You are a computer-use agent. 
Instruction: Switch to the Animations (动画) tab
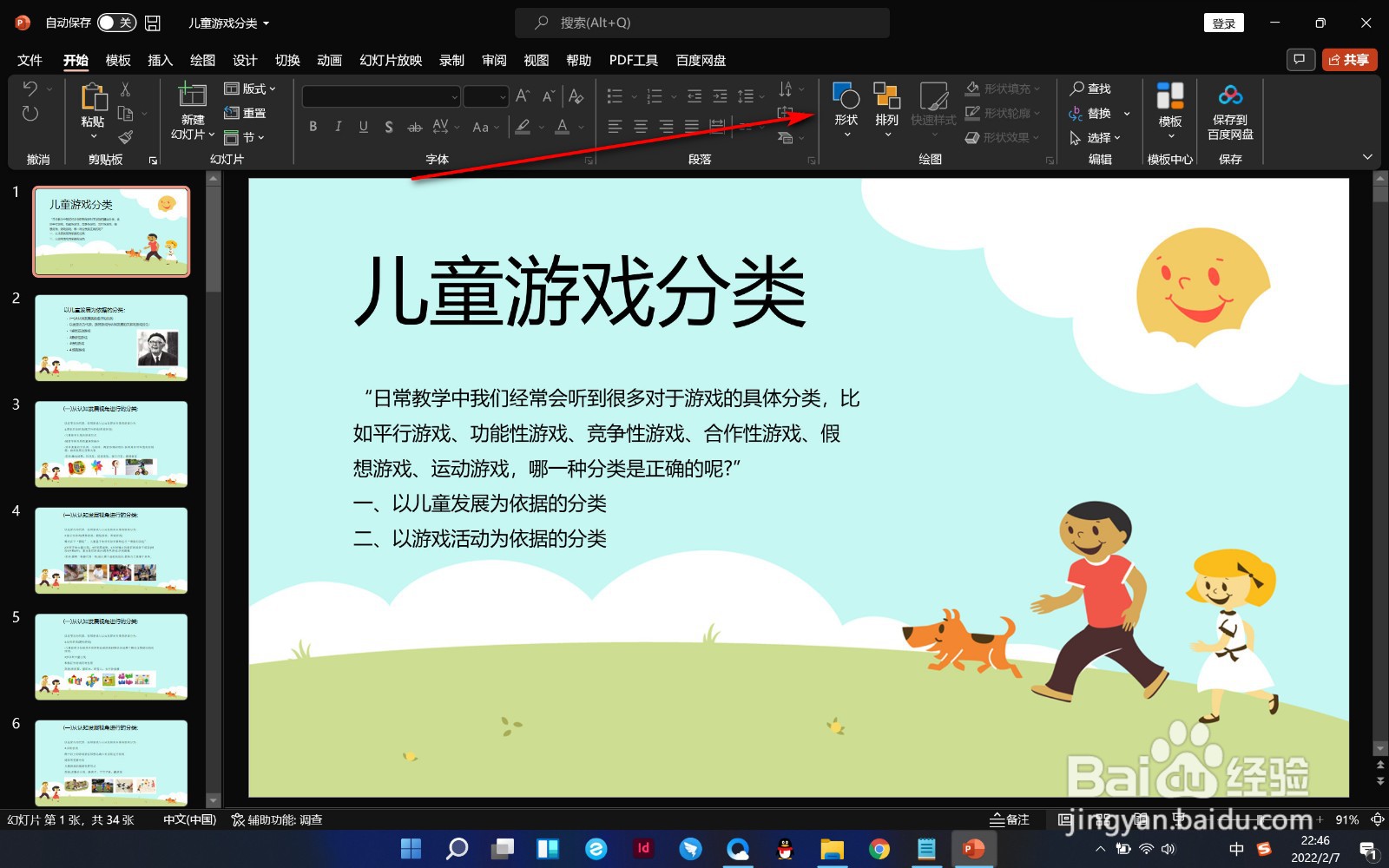click(329, 60)
